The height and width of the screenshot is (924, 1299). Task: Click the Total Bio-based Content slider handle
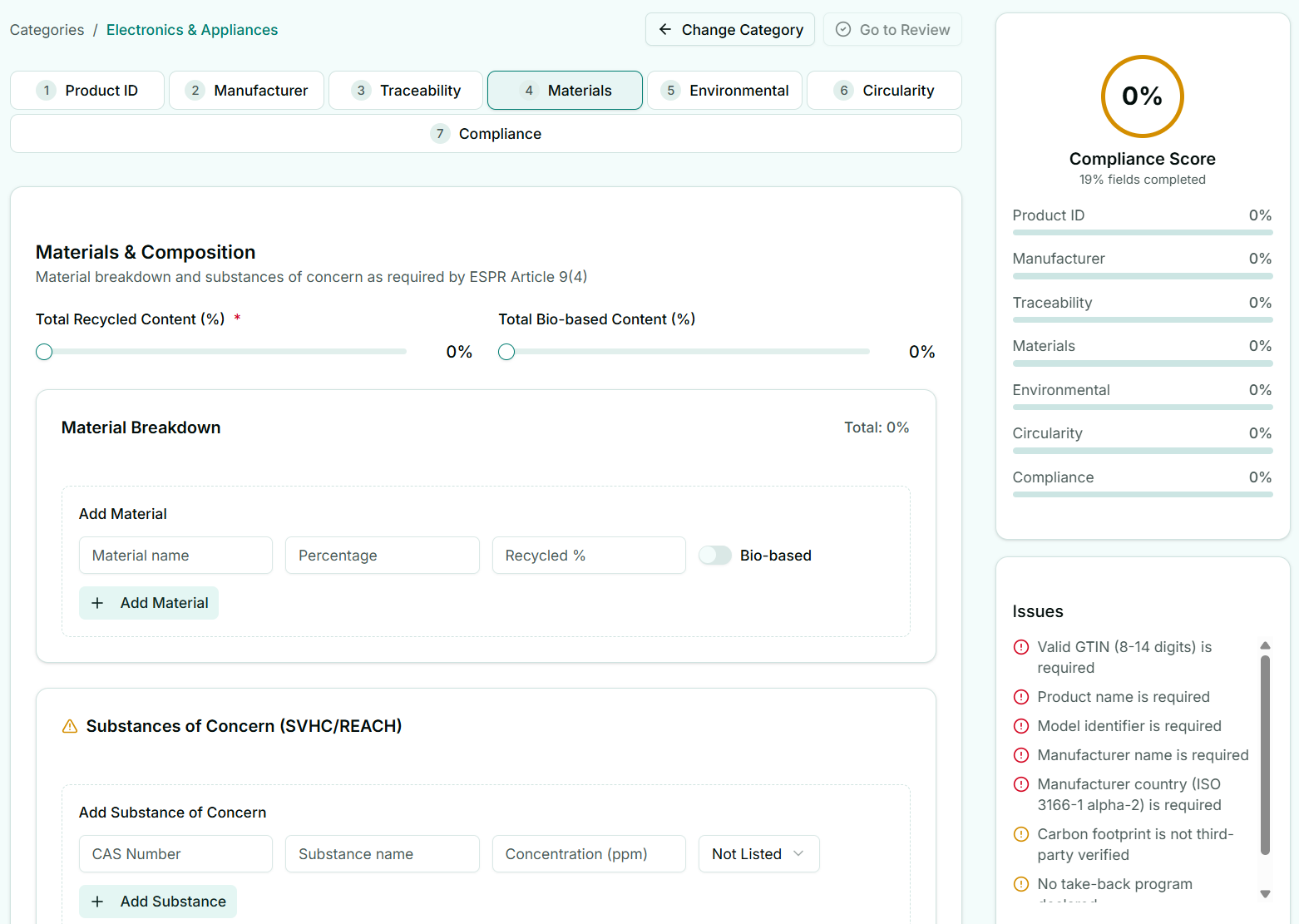point(506,352)
